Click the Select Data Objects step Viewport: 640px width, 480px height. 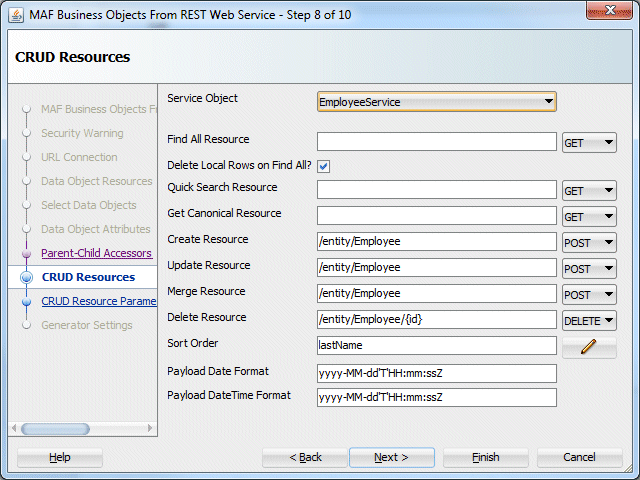[x=89, y=205]
